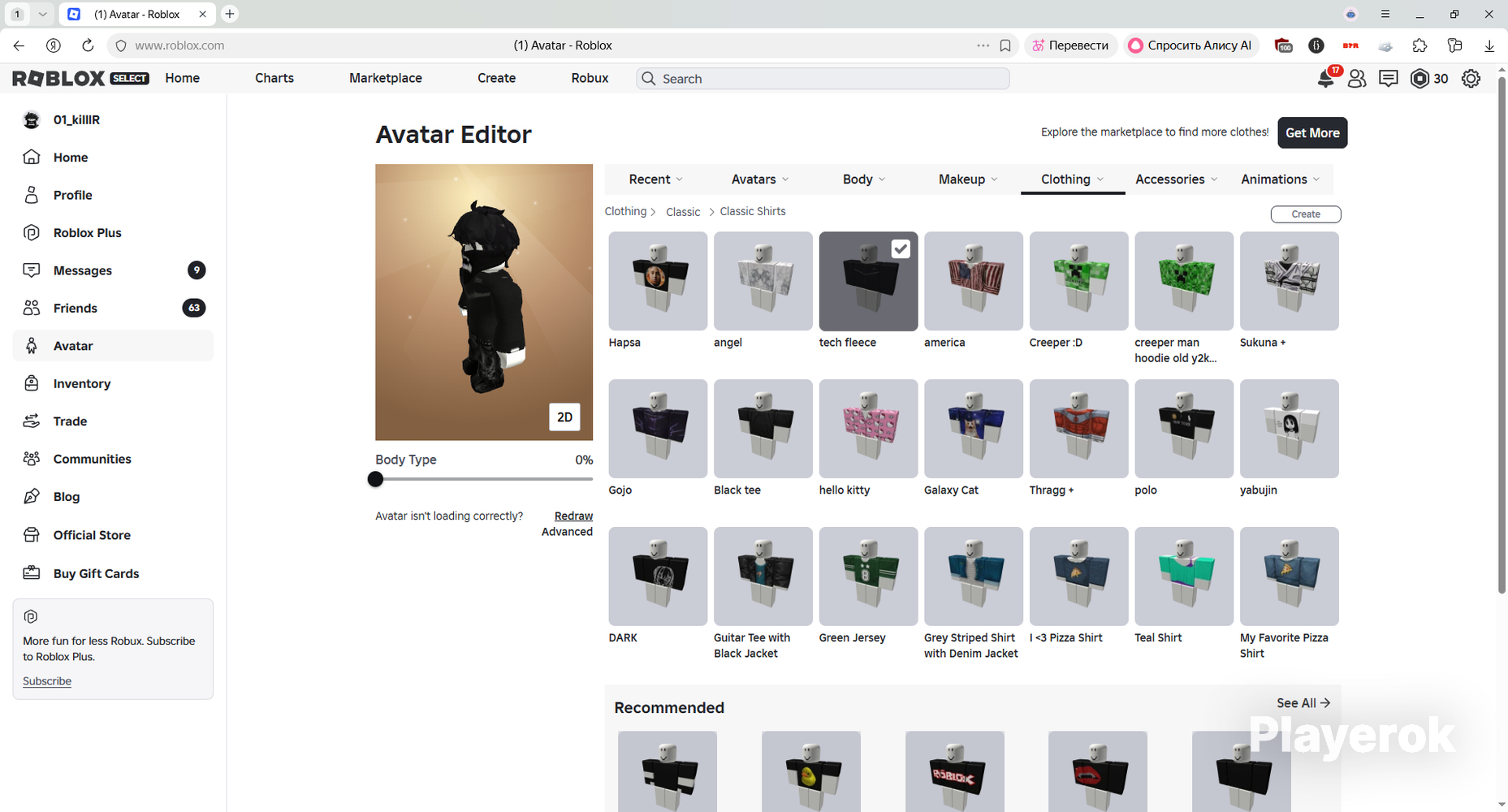Viewport: 1508px width, 812px height.
Task: Click the Robux balance icon
Action: point(1419,79)
